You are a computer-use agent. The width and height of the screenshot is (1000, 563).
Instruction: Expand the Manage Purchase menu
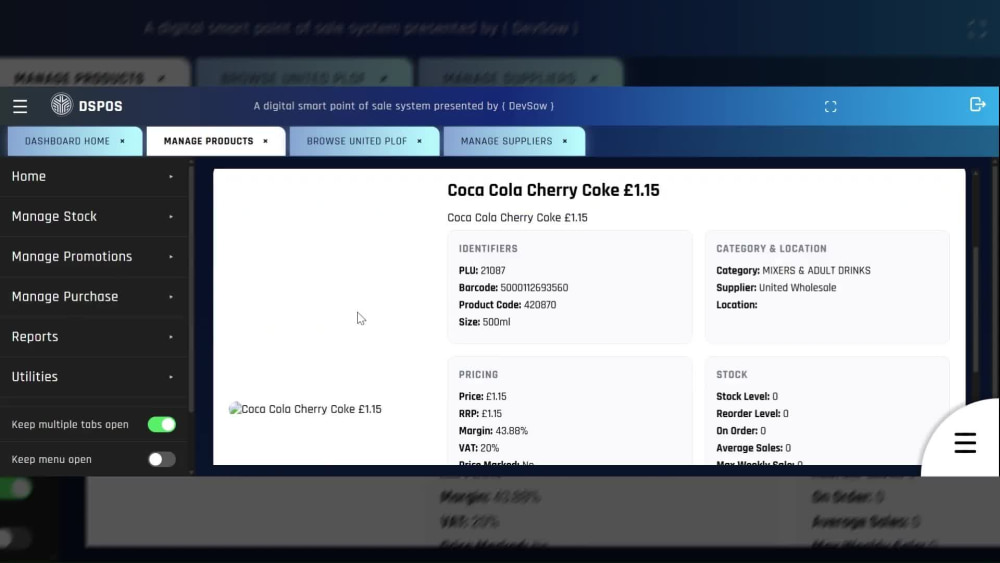[94, 297]
